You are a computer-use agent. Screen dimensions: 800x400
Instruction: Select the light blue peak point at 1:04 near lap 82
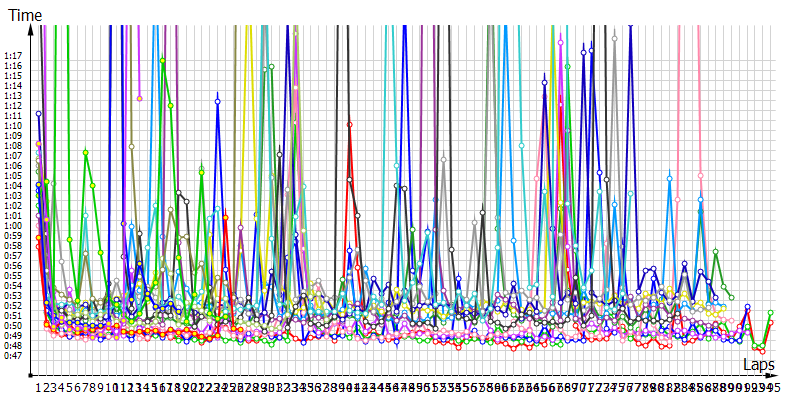tap(669, 178)
